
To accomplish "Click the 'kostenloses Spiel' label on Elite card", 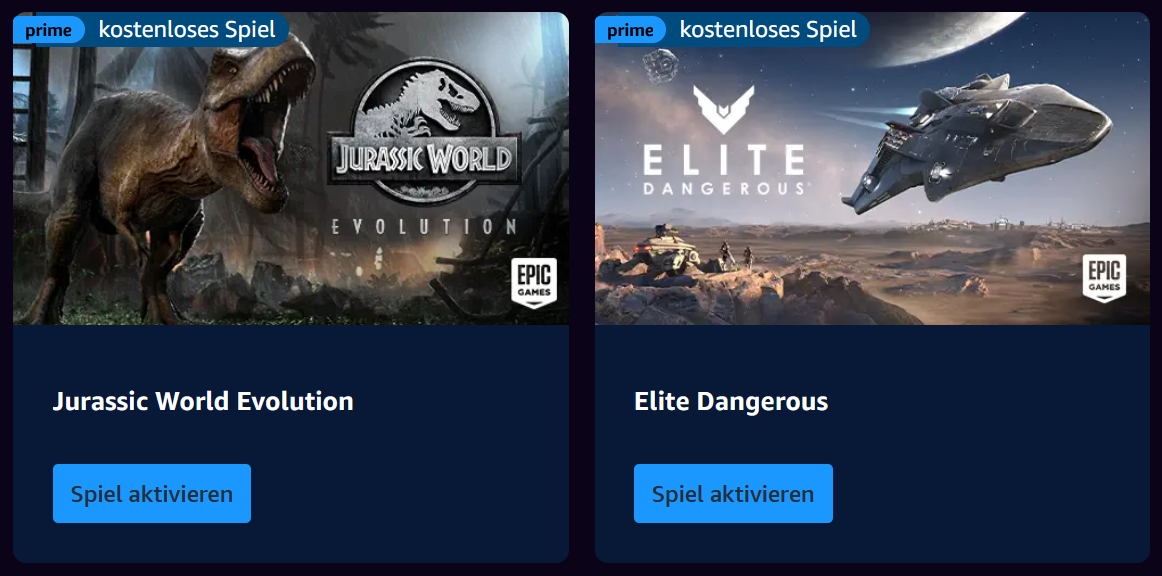I will tap(768, 30).
